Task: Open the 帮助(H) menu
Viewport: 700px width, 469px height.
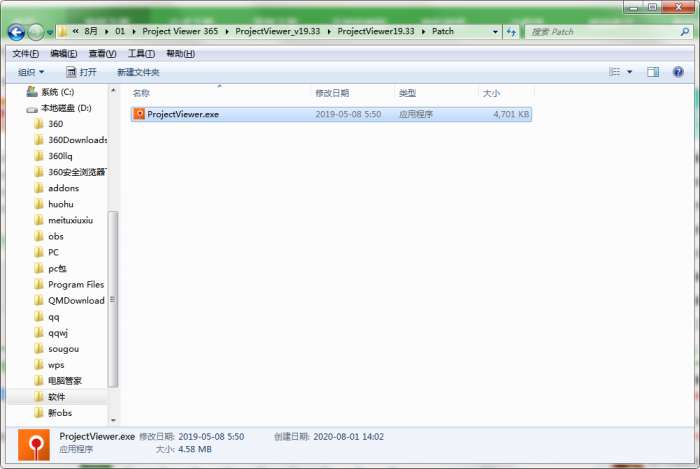Action: 180,54
